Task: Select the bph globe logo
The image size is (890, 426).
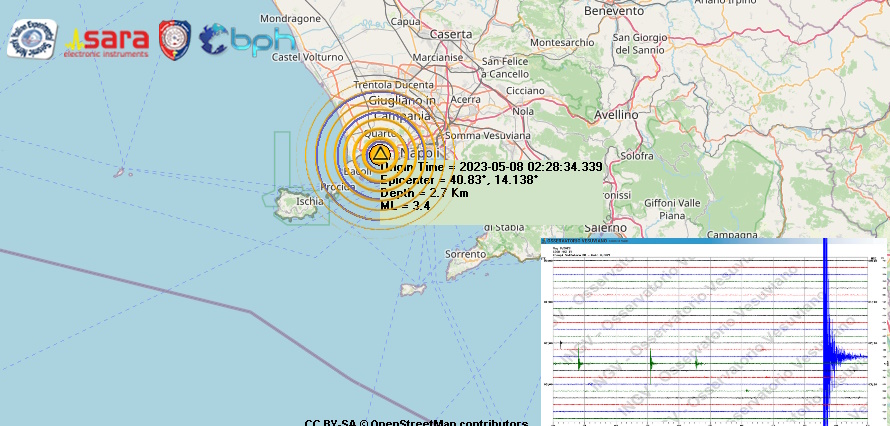Action: coord(247,39)
